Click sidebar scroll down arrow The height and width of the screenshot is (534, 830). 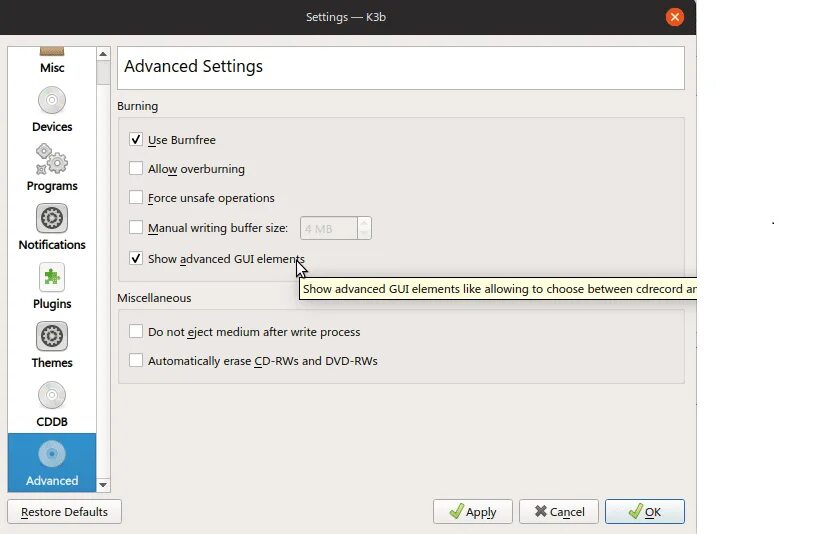[x=103, y=485]
